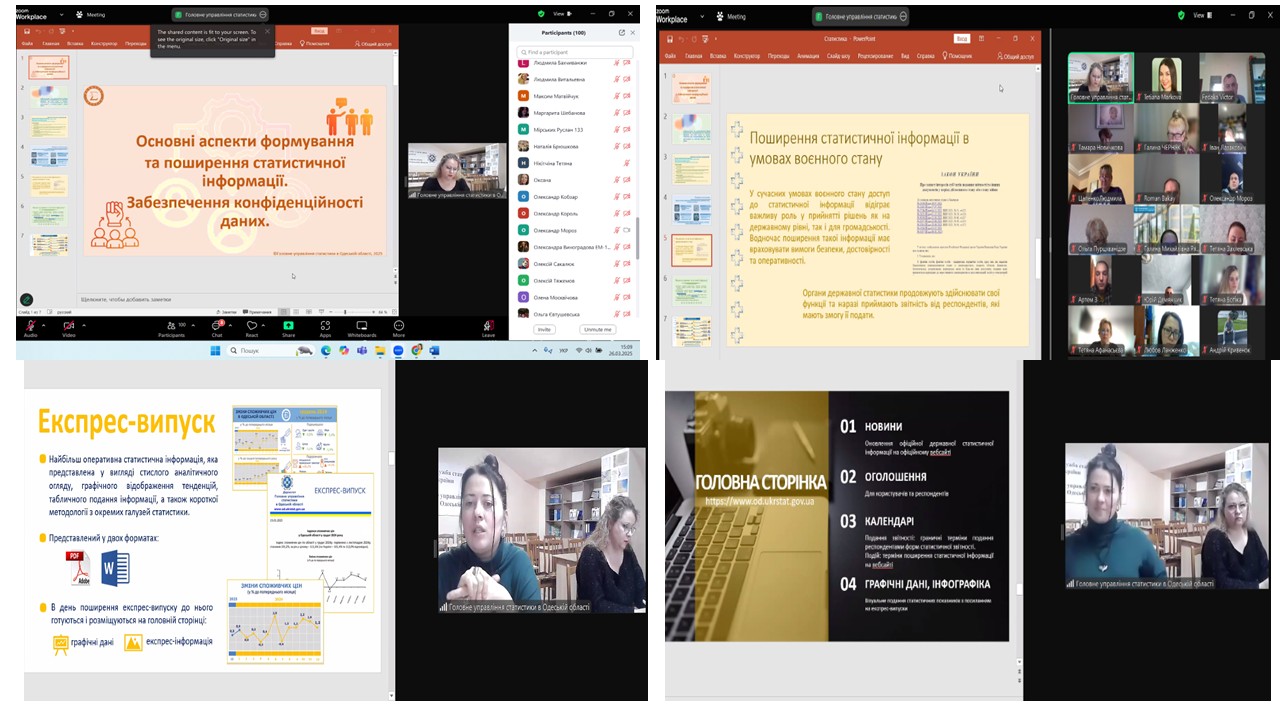Screen dimensions: 1280x720
Task: Open the Meeting tab in Participants-panel Zoom window
Action: 90,15
